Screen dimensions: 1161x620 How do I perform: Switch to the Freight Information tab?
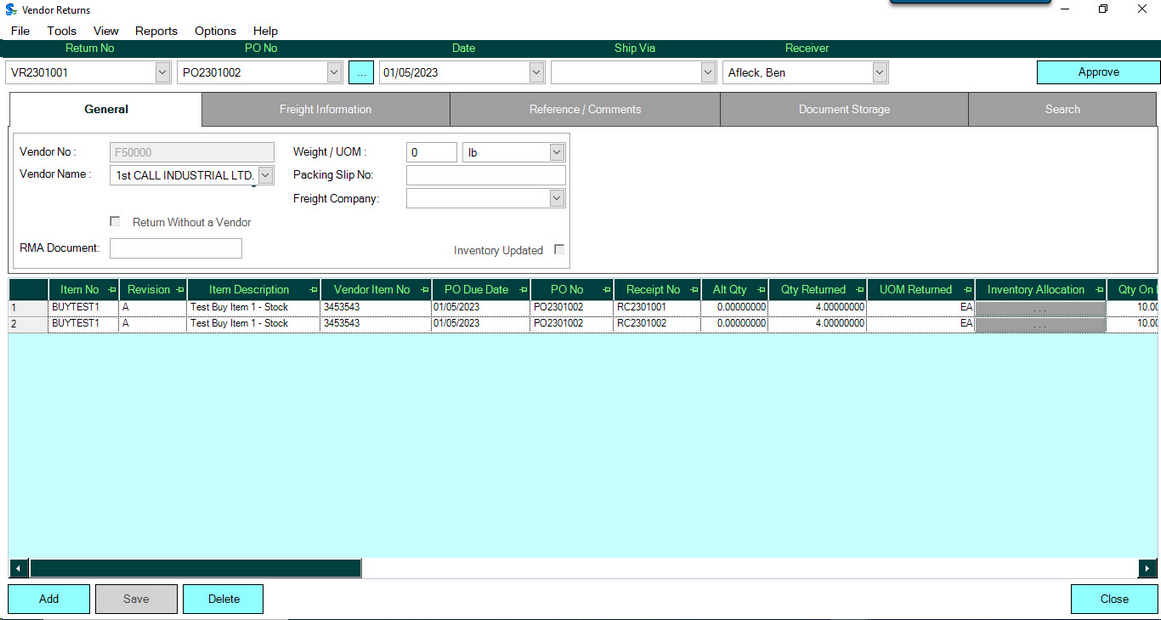(x=325, y=109)
